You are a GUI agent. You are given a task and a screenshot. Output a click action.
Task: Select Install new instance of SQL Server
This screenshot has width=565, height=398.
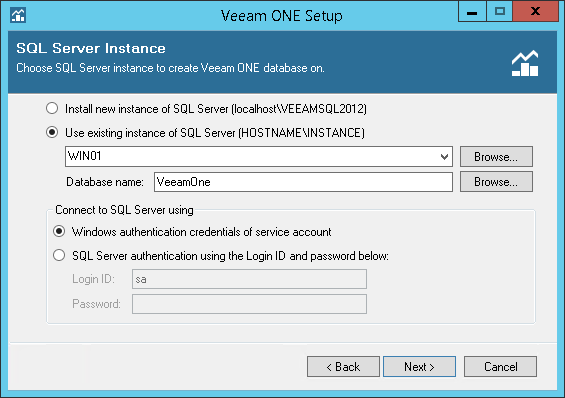point(52,108)
